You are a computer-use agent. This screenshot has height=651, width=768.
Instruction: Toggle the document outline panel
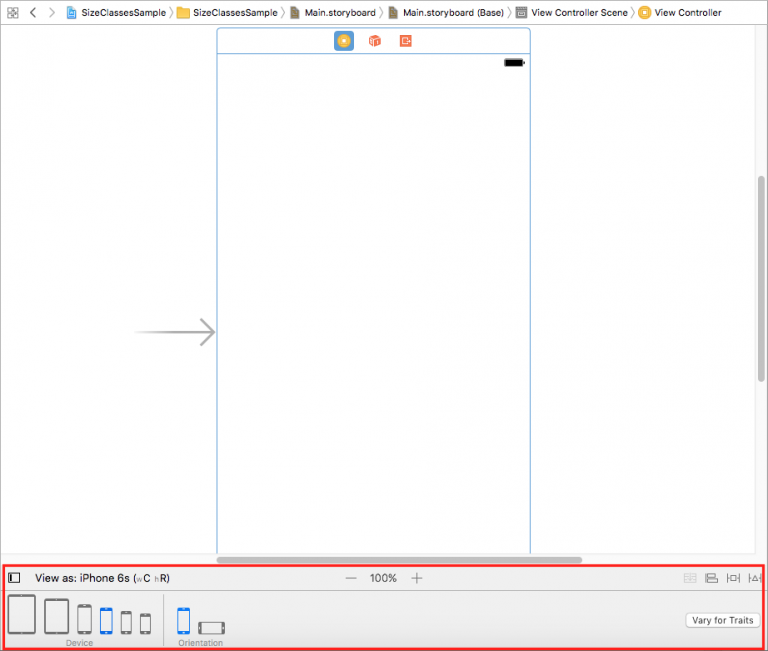[14, 578]
